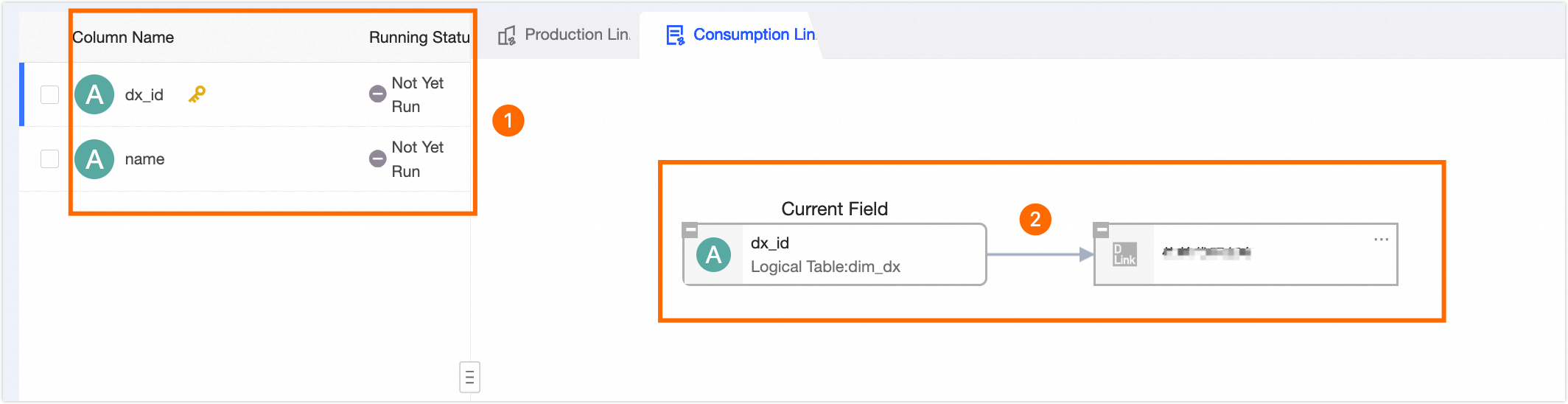Click the Column Name header
Viewport: 1568px width, 404px height.
123,38
